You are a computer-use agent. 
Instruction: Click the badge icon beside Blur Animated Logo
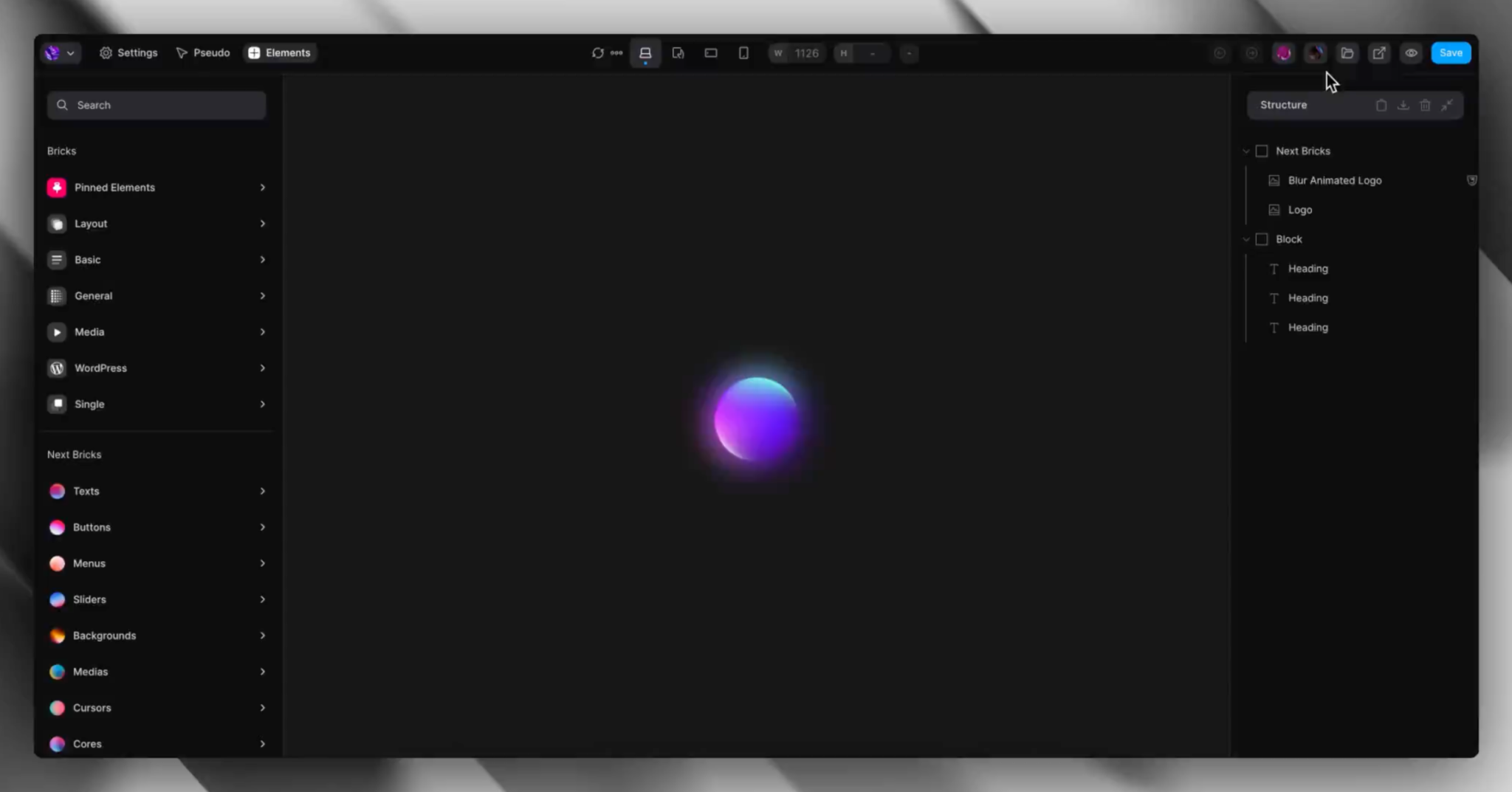coord(1471,181)
